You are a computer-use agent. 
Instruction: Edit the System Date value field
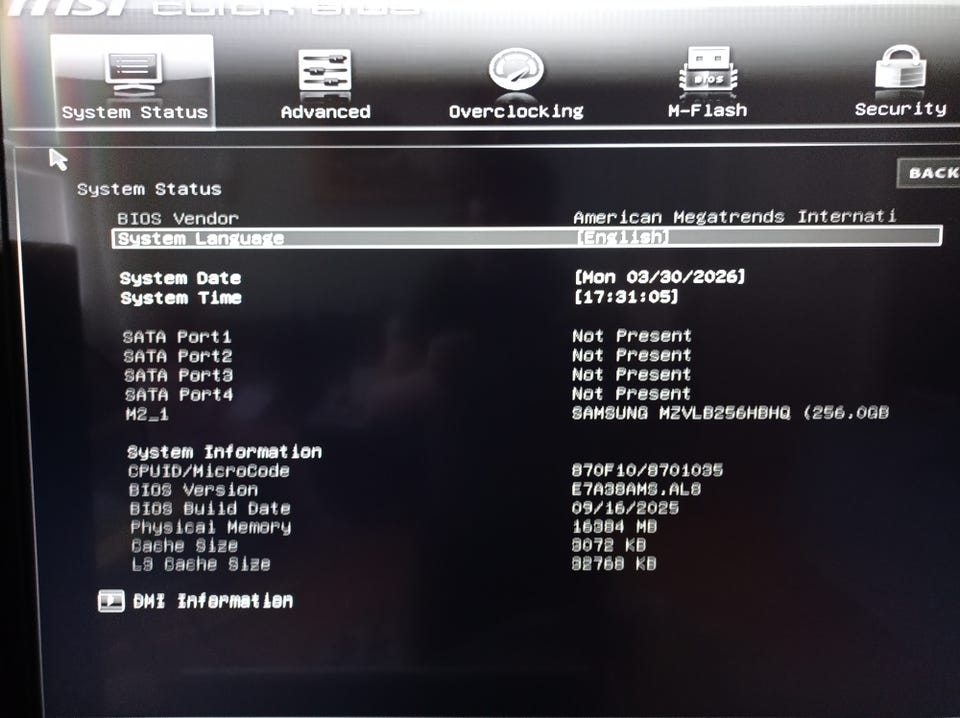[x=659, y=277]
